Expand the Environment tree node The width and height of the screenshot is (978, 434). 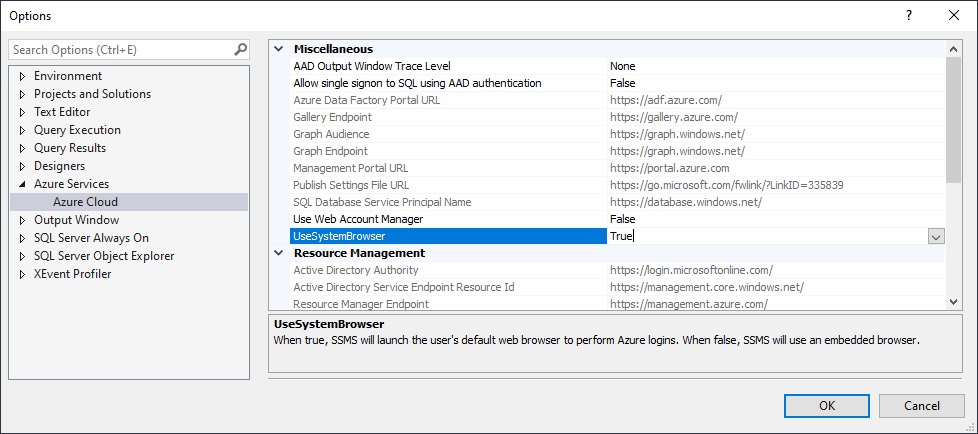point(22,76)
